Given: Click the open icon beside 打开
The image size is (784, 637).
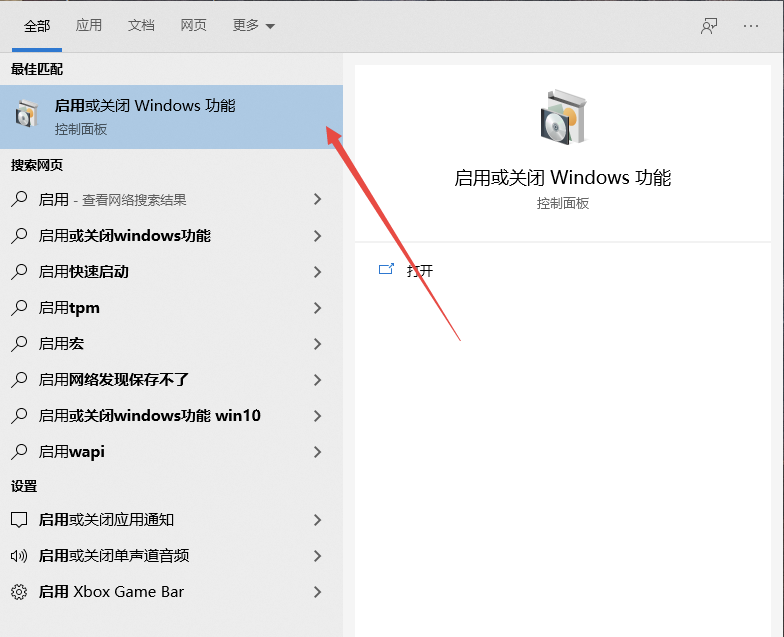Looking at the screenshot, I should click(x=386, y=270).
